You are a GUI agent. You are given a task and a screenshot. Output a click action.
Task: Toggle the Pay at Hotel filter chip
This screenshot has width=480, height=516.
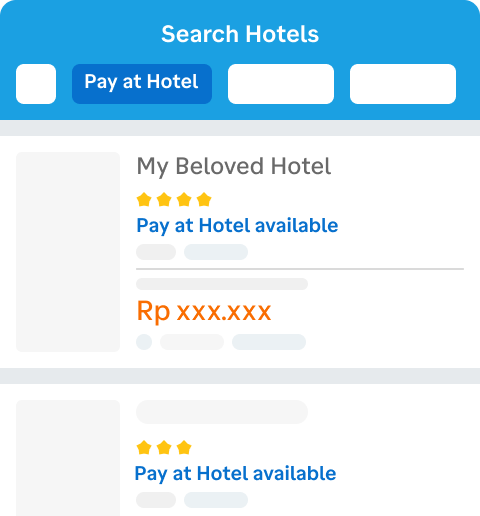142,84
